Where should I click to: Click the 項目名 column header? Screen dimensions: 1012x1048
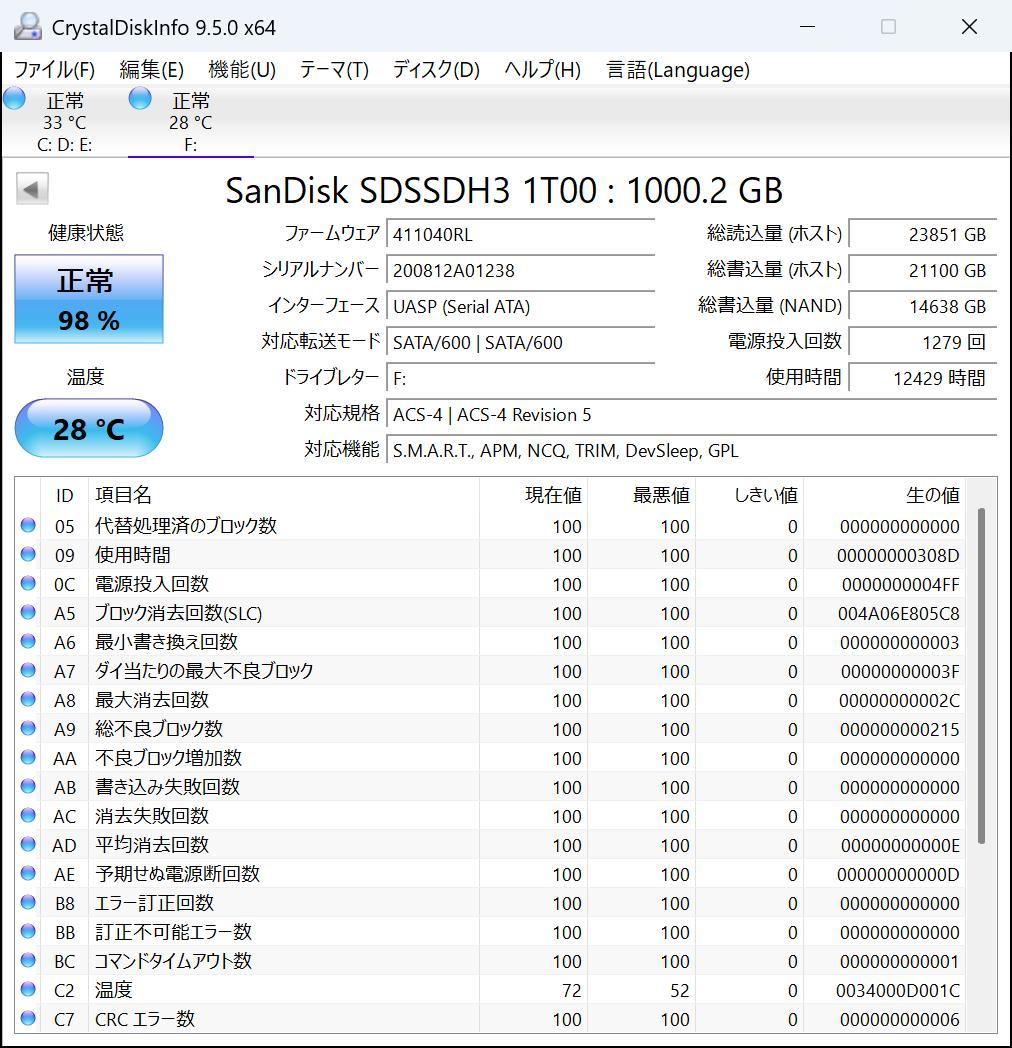283,495
